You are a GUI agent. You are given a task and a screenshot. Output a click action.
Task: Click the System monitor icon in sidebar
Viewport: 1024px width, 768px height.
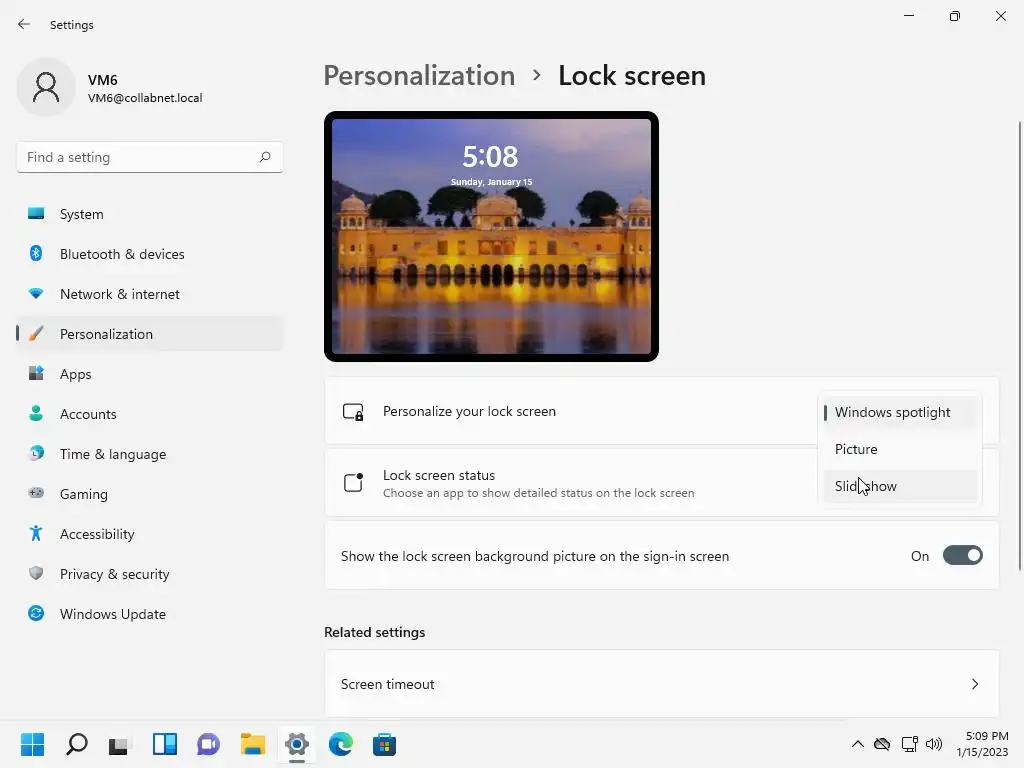36,214
